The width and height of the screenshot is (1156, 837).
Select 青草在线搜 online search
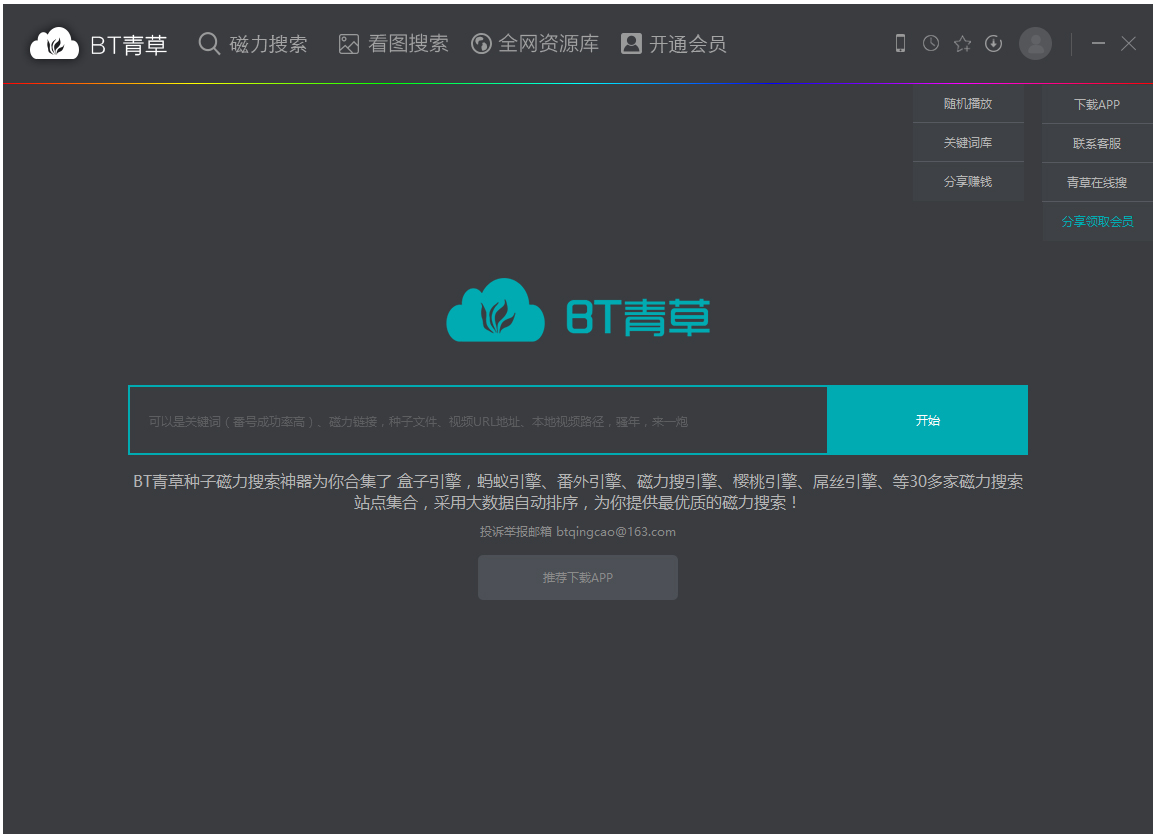pyautogui.click(x=1097, y=182)
